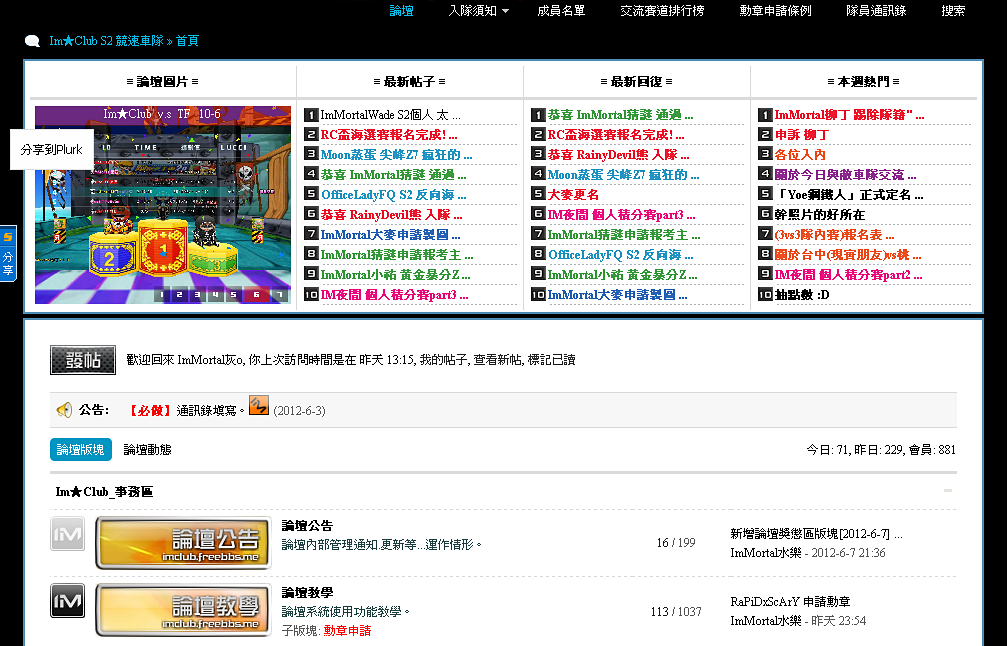Open 最新帖子 post 4 恭喜 ImMortal猜謎 通過
Image resolution: width=1008 pixels, height=646 pixels.
point(393,175)
